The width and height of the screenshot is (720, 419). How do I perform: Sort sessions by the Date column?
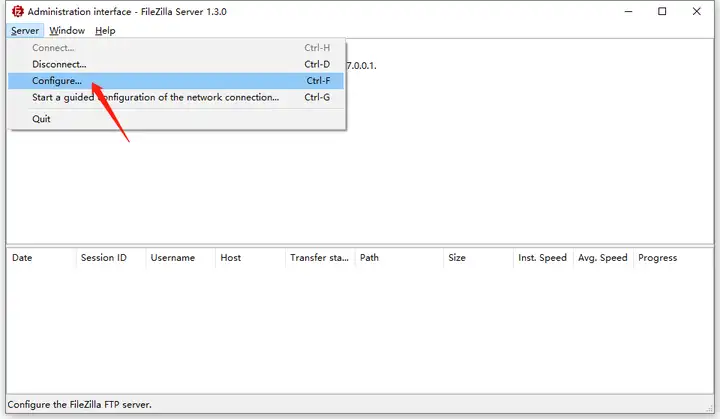pyautogui.click(x=41, y=258)
